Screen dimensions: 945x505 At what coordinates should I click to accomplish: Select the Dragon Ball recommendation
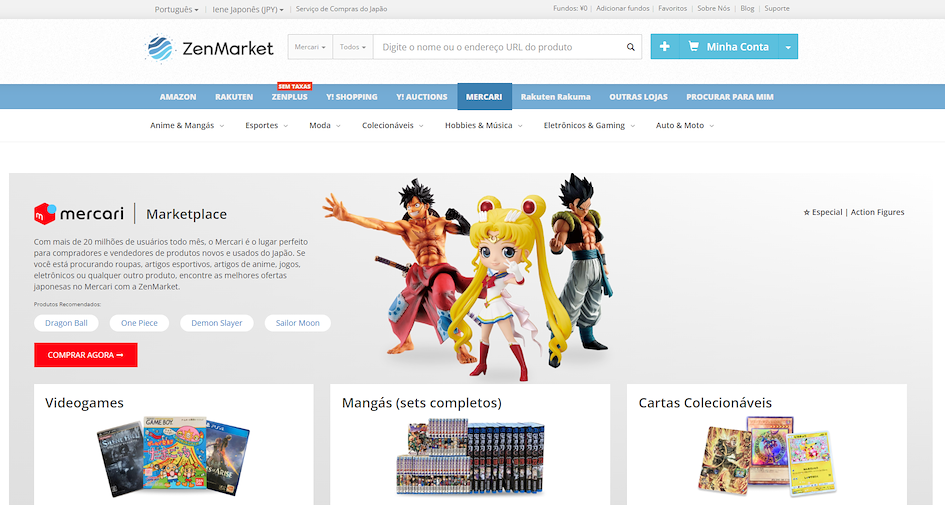pyautogui.click(x=66, y=323)
